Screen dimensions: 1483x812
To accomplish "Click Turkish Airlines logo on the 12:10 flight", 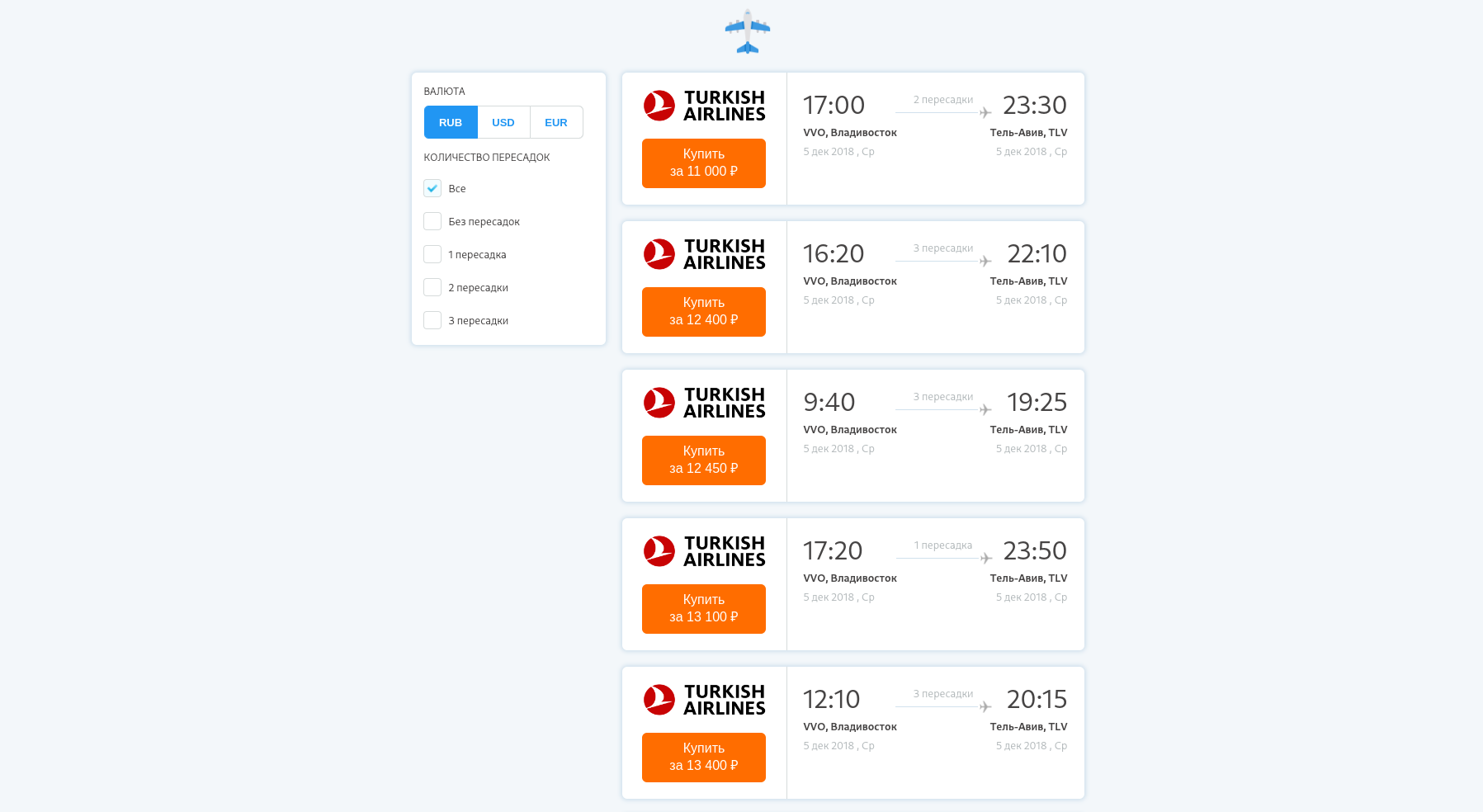I will click(x=704, y=699).
